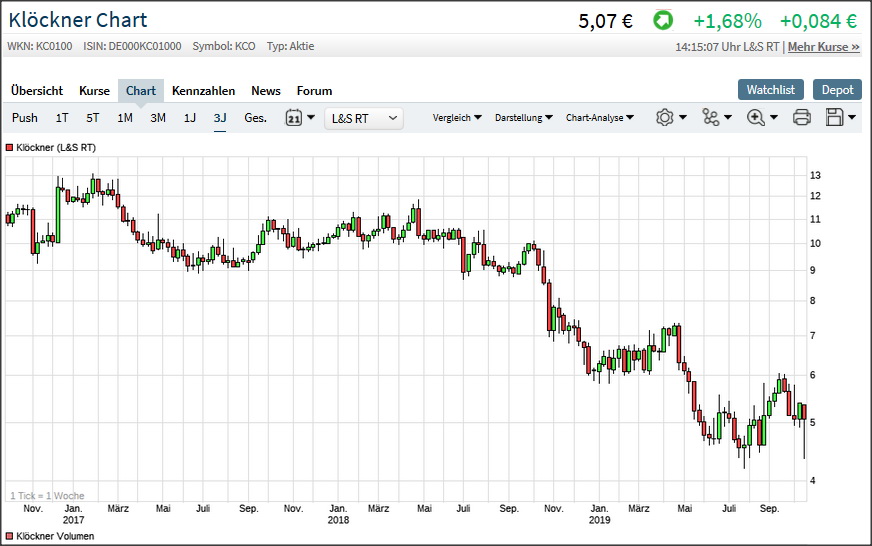The height and width of the screenshot is (546, 872).
Task: Click the +1,68% change value
Action: tap(727, 21)
